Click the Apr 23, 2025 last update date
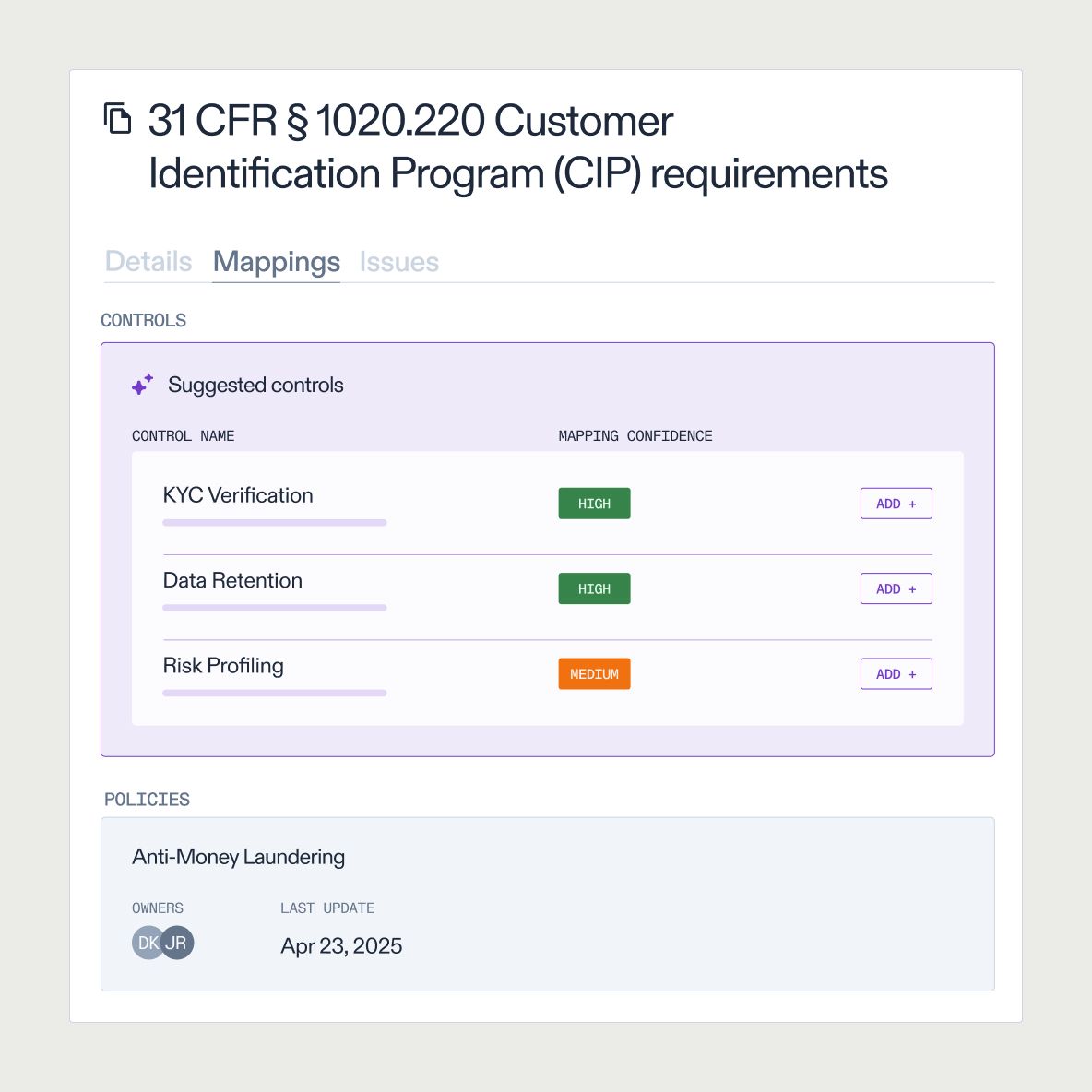The width and height of the screenshot is (1092, 1092). (341, 945)
